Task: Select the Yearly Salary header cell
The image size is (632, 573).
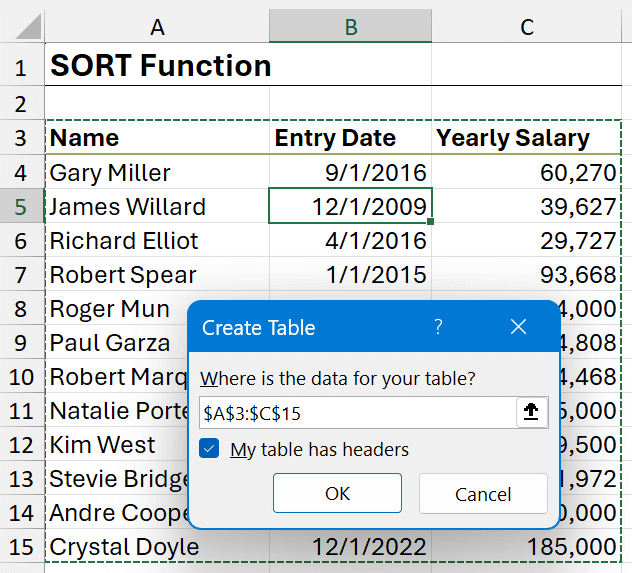Action: click(x=526, y=138)
